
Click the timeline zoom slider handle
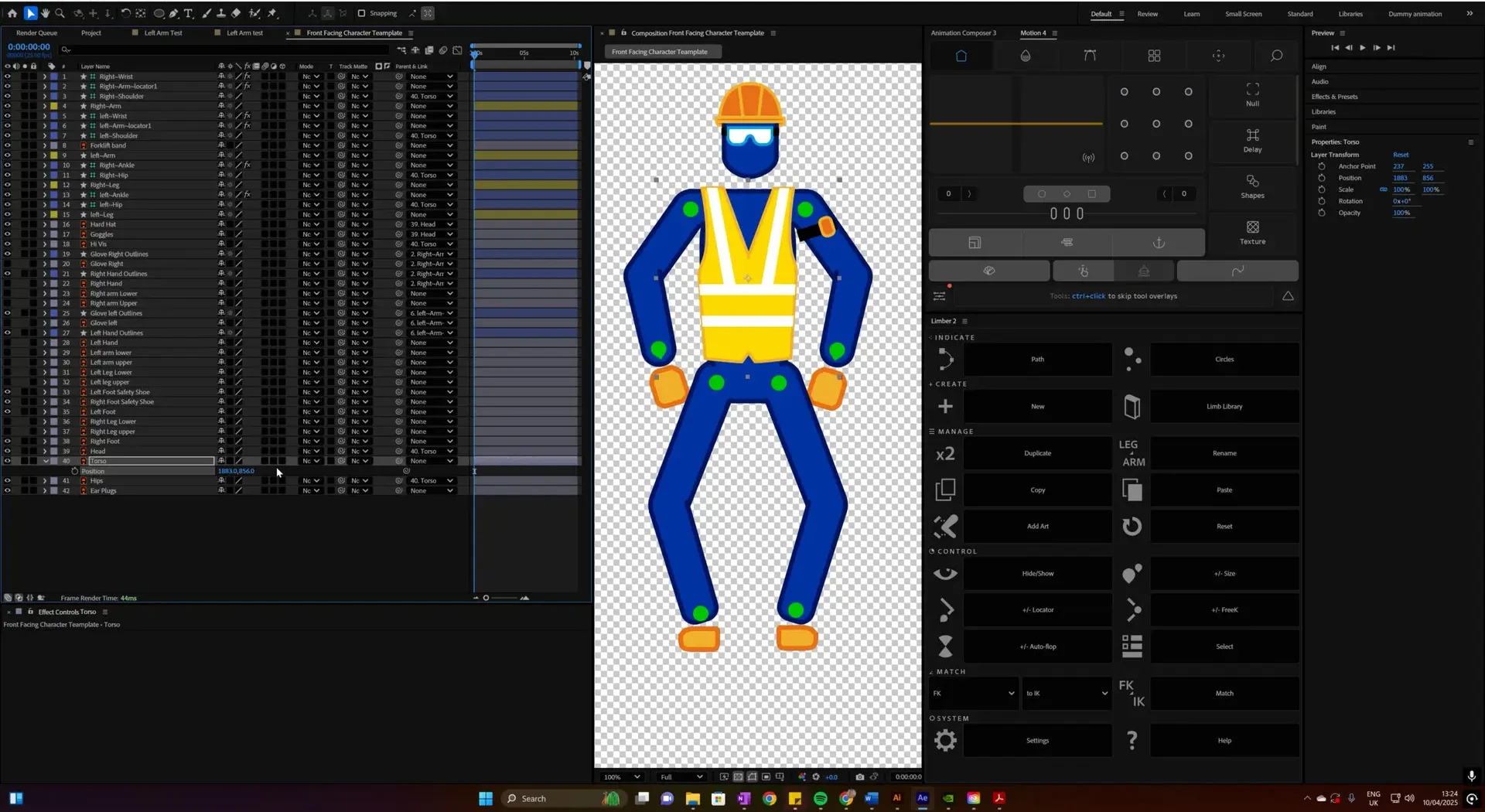486,598
